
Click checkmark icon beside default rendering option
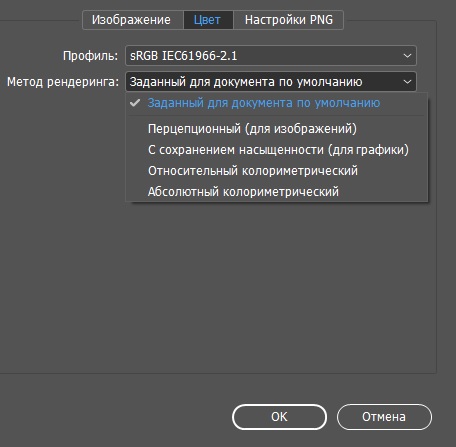(135, 103)
